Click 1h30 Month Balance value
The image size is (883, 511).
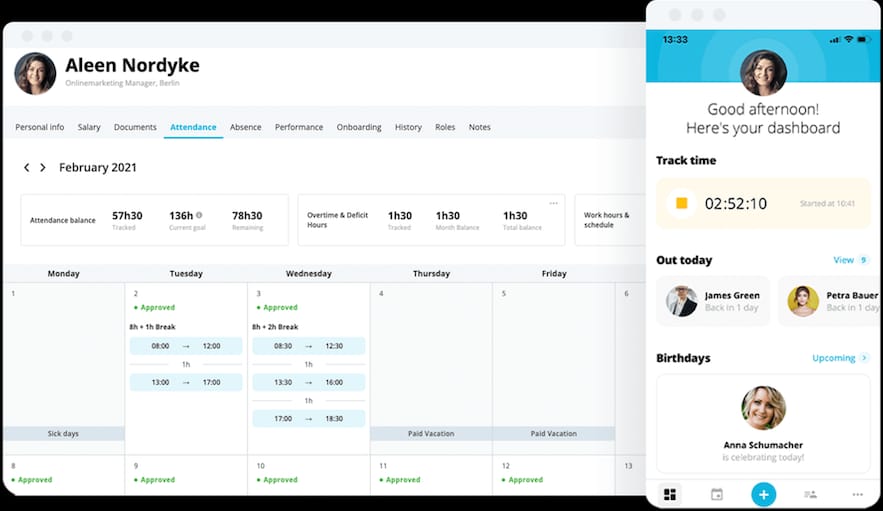(x=448, y=216)
